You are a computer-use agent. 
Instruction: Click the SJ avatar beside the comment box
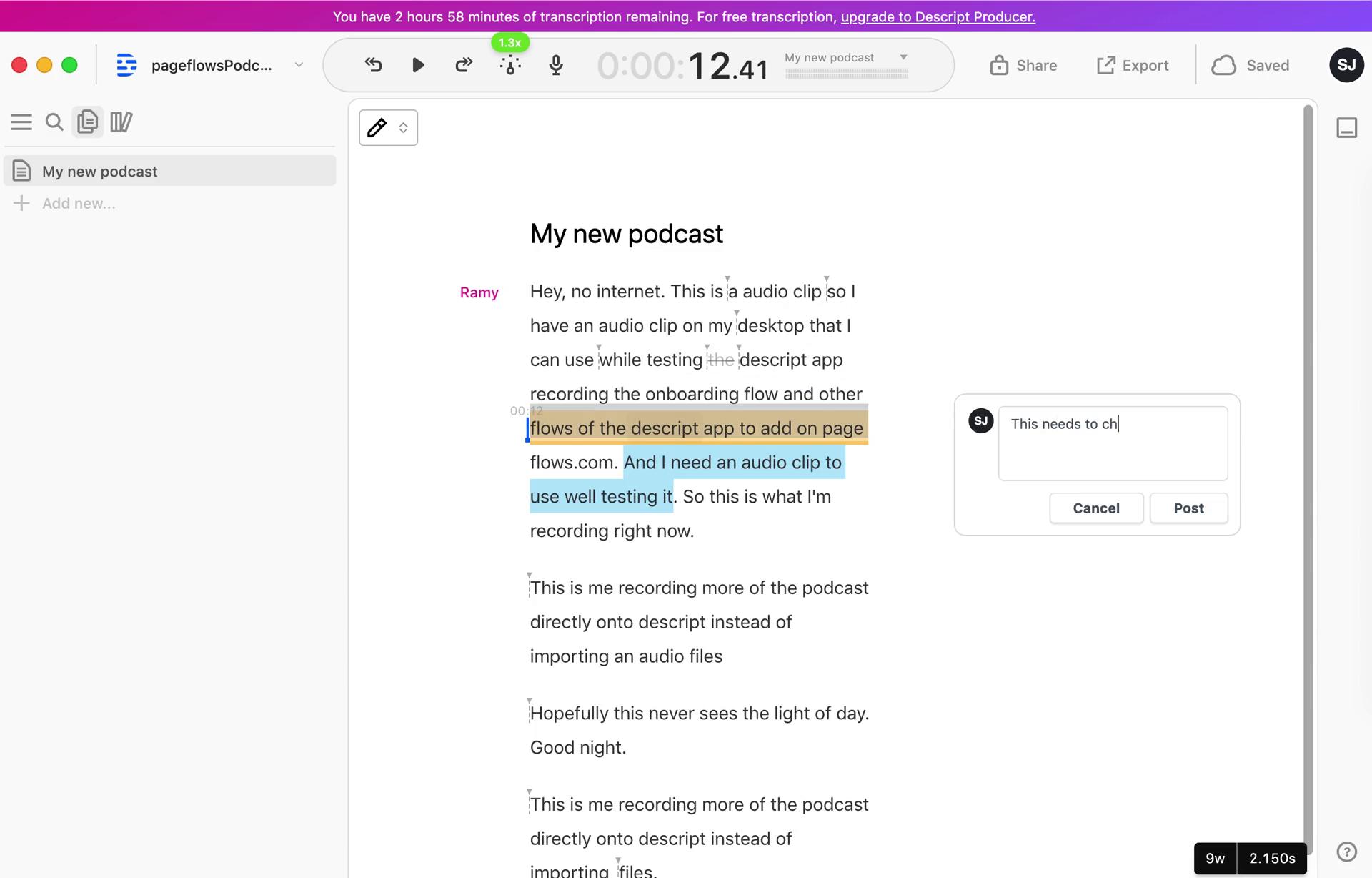tap(980, 420)
